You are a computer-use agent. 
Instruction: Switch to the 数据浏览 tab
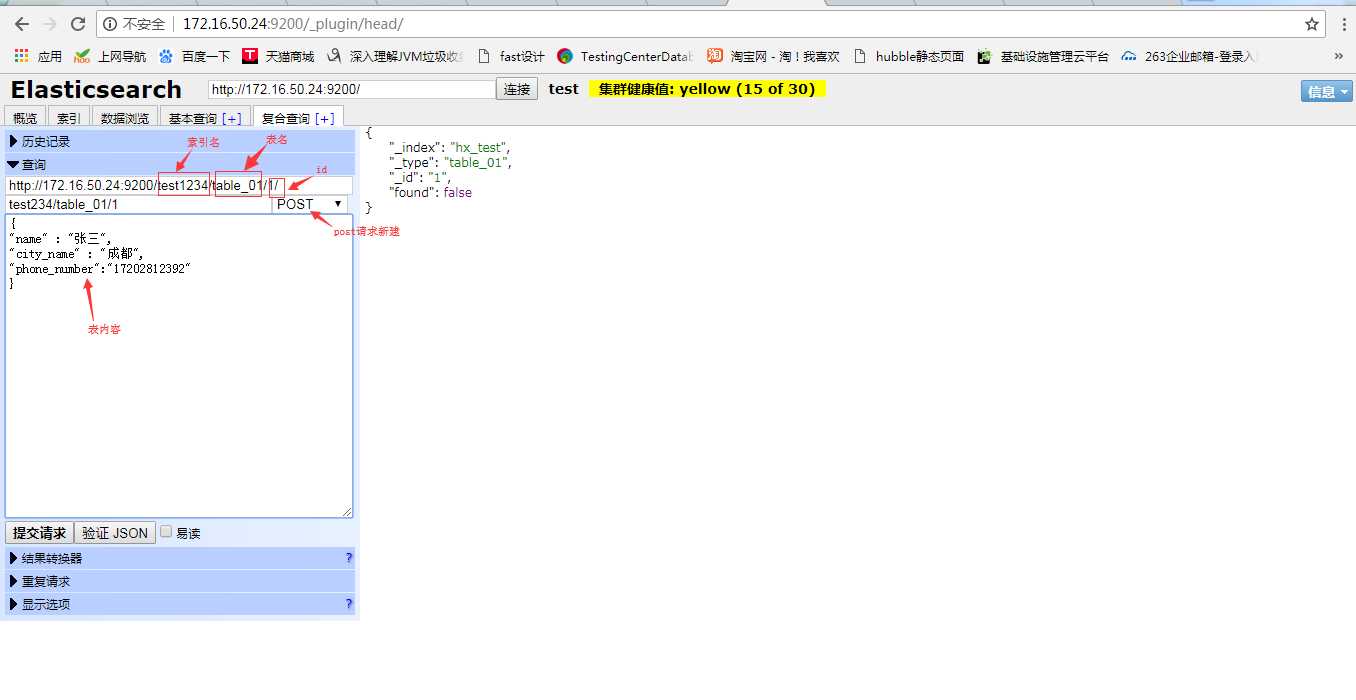pyautogui.click(x=125, y=118)
